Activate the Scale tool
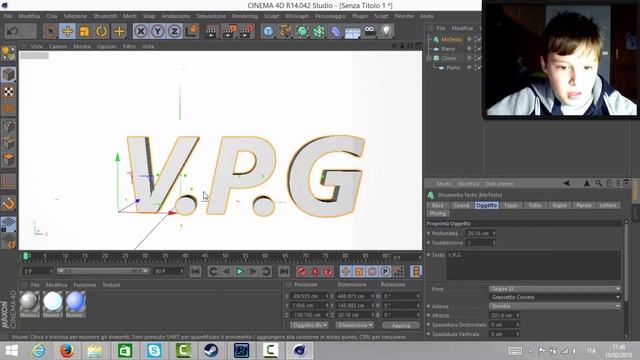Screen dimensions: 640x360 click(x=84, y=31)
